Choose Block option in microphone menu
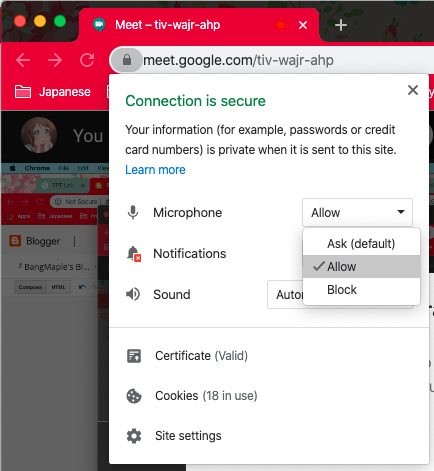The width and height of the screenshot is (434, 471). pos(361,290)
